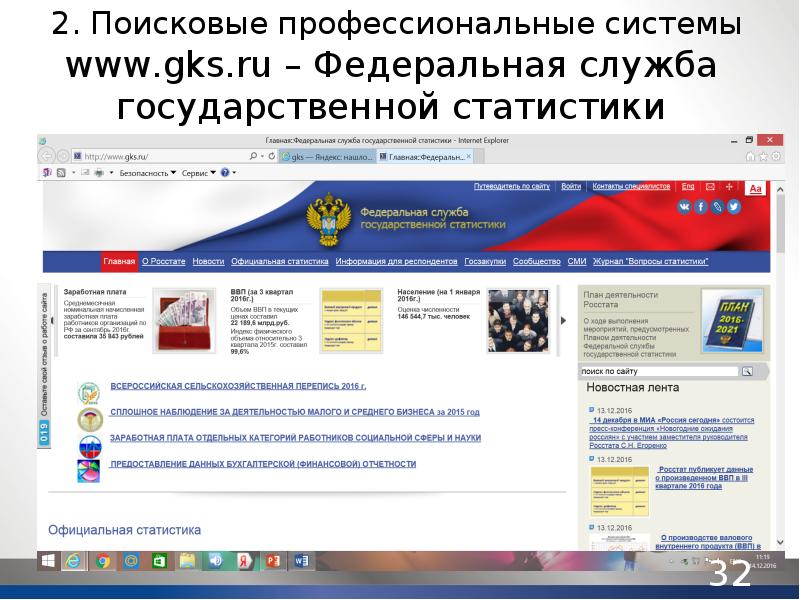Open the help icon dropdown in command bar

tap(226, 173)
